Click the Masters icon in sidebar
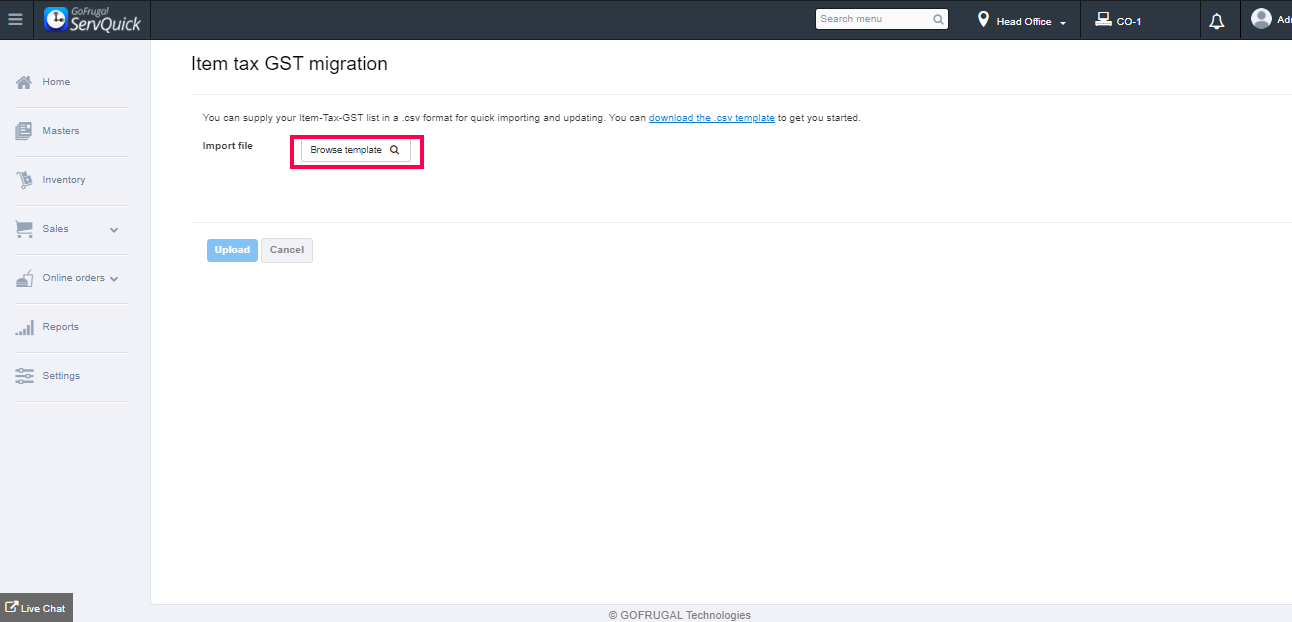 click(x=24, y=131)
